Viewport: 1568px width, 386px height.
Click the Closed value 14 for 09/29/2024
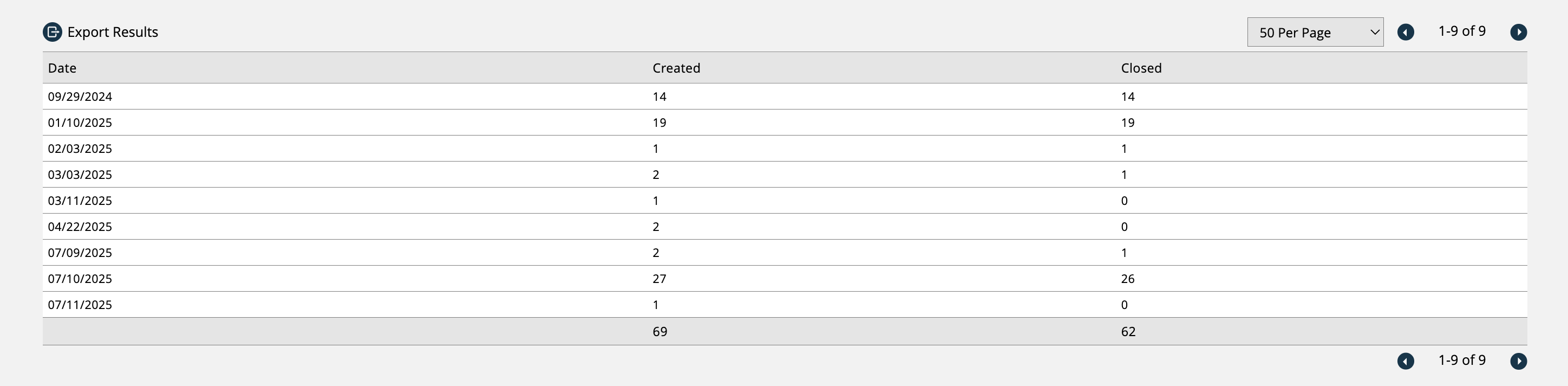click(x=1128, y=97)
